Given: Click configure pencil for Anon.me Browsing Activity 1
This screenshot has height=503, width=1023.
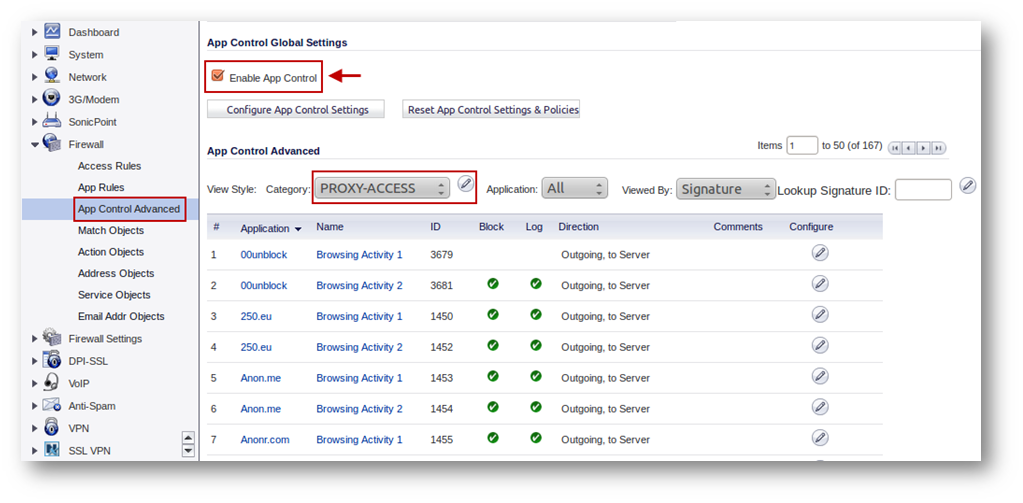Looking at the screenshot, I should point(820,377).
